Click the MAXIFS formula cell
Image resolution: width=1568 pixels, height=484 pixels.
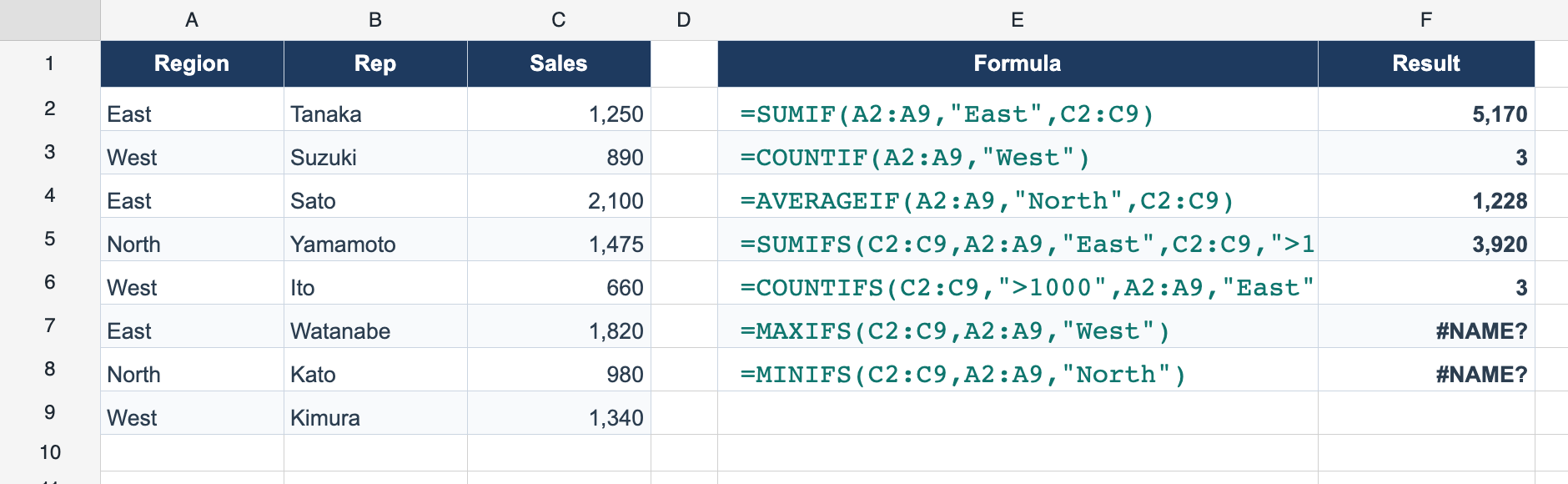click(x=1018, y=326)
